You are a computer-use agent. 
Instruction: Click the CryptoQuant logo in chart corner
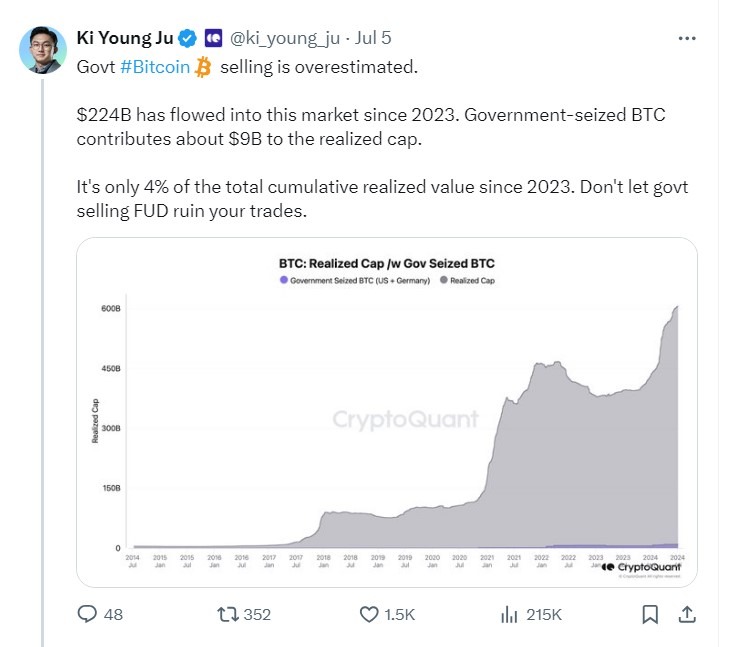(x=641, y=567)
